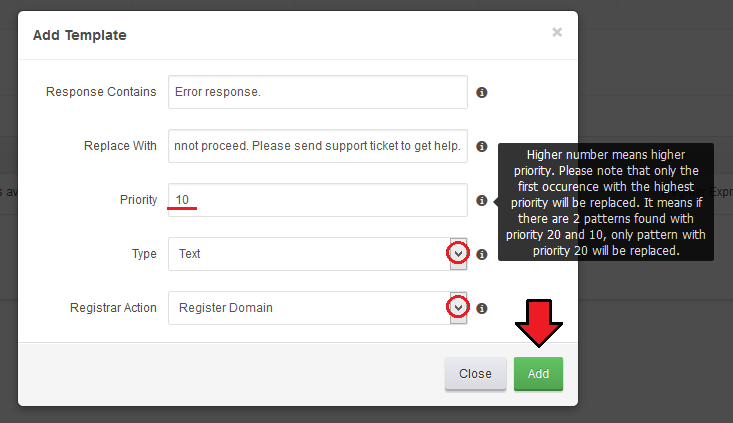Screen dimensions: 733x423
Task: Click info icon beside Response Contains field
Action: [x=481, y=92]
